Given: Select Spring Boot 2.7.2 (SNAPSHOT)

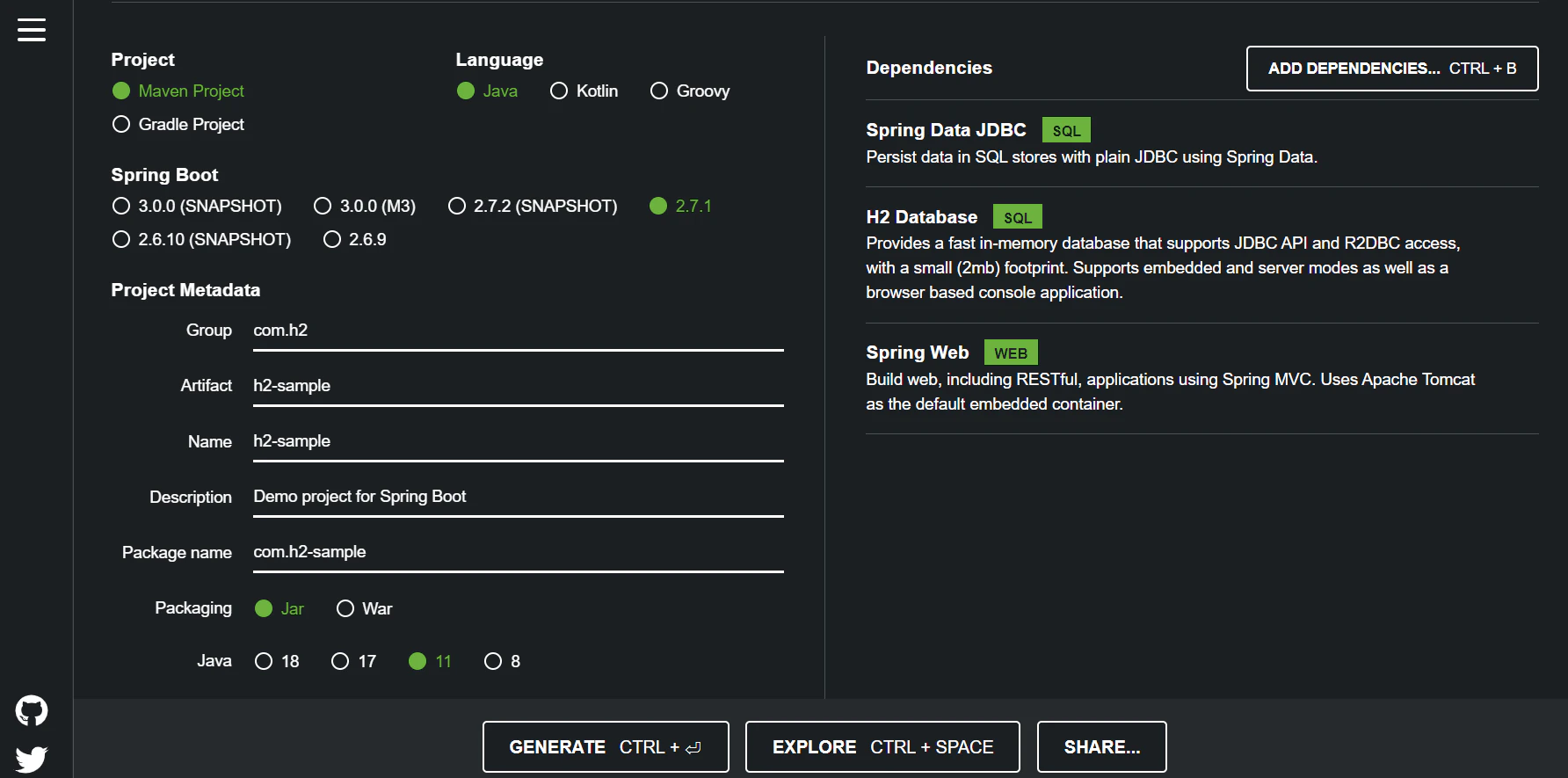Looking at the screenshot, I should click(x=533, y=206).
